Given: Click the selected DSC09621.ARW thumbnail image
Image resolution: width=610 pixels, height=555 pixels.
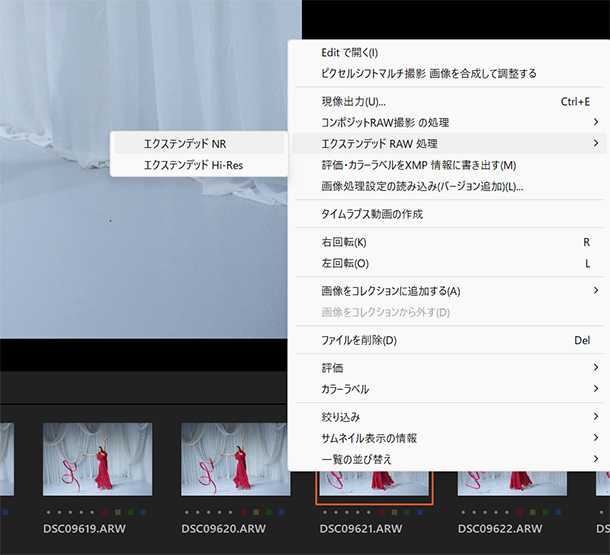Looking at the screenshot, I should 374,483.
